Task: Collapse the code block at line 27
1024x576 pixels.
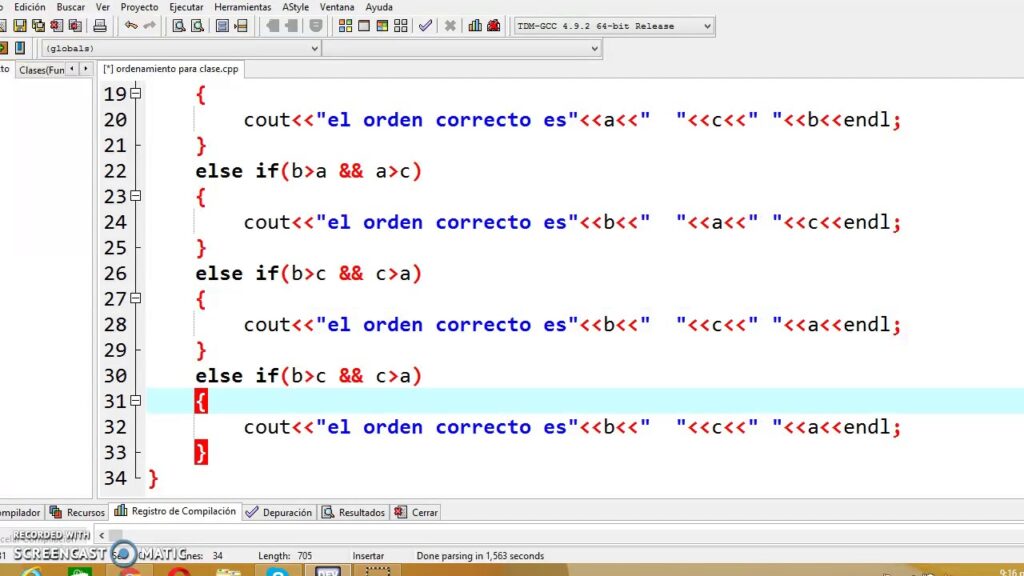Action: (x=135, y=298)
